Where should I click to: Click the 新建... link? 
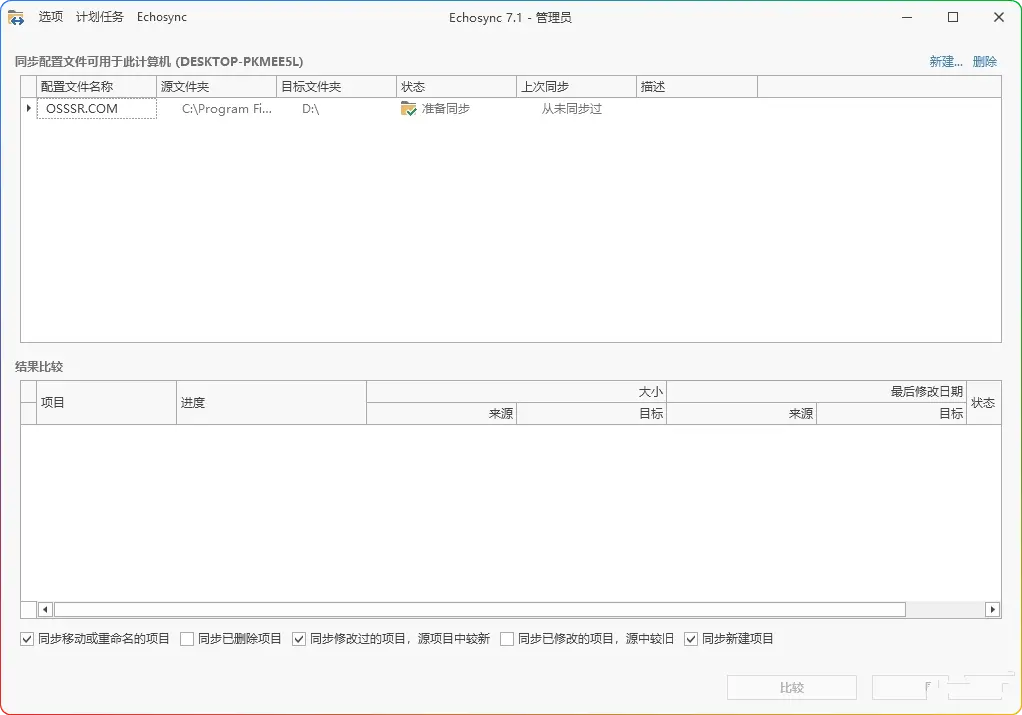pos(945,62)
